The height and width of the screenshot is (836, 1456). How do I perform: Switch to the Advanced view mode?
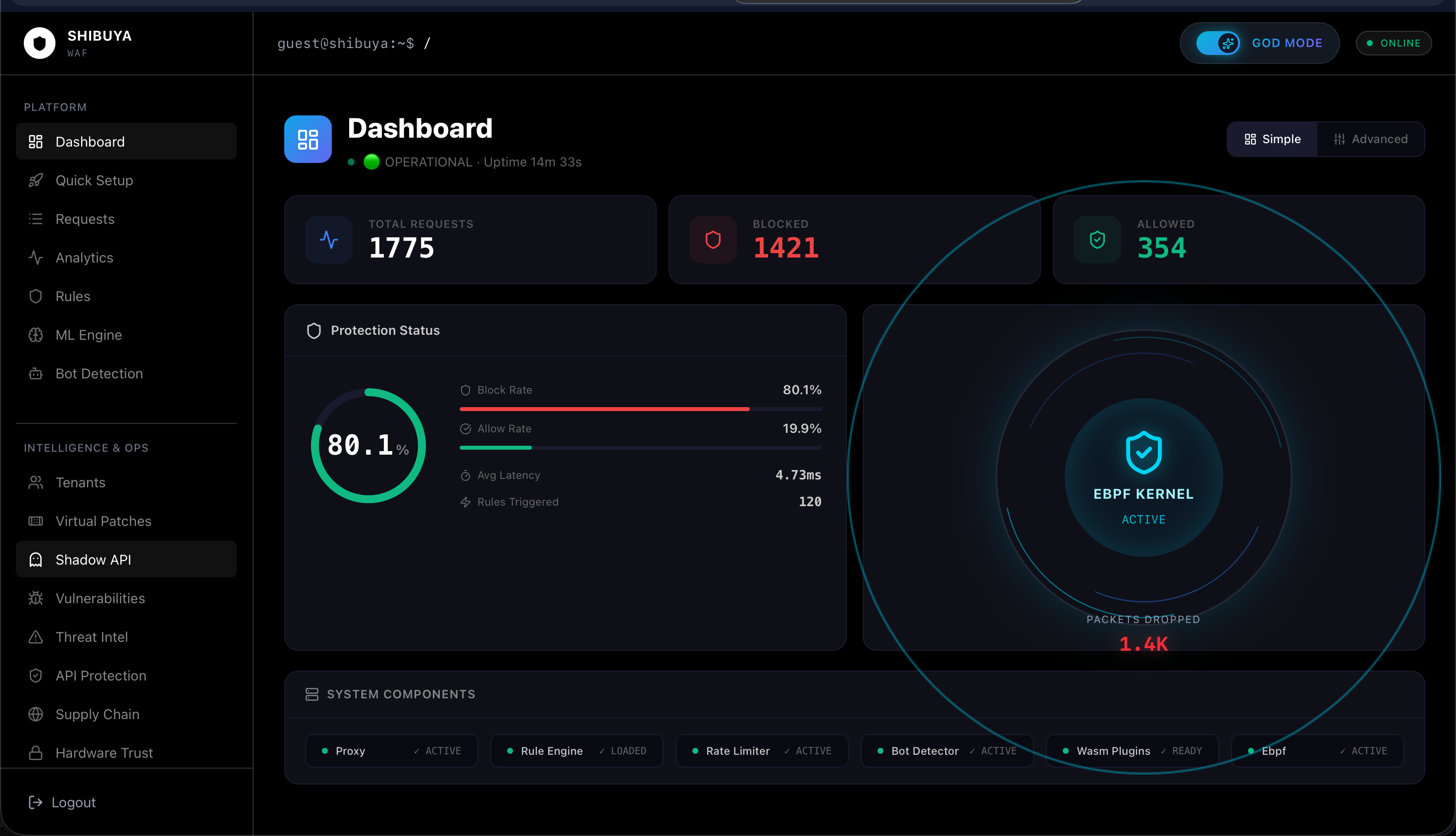coord(1370,139)
